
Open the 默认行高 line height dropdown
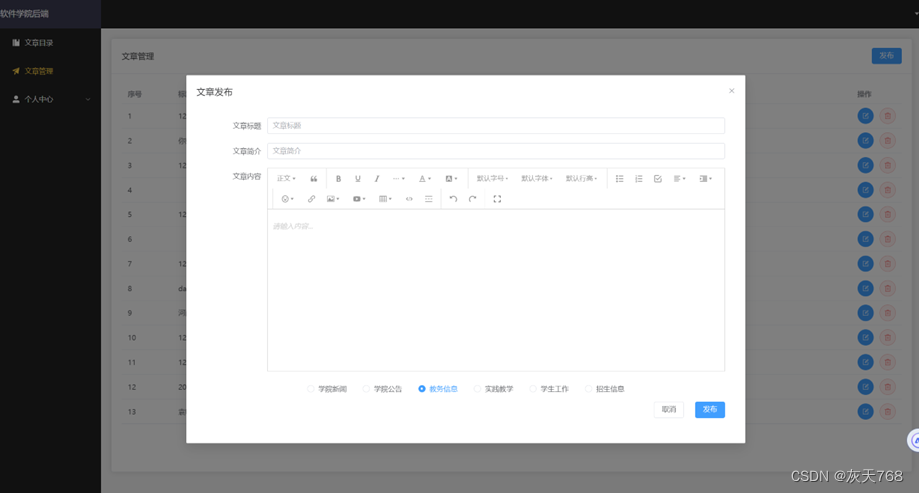[581, 179]
